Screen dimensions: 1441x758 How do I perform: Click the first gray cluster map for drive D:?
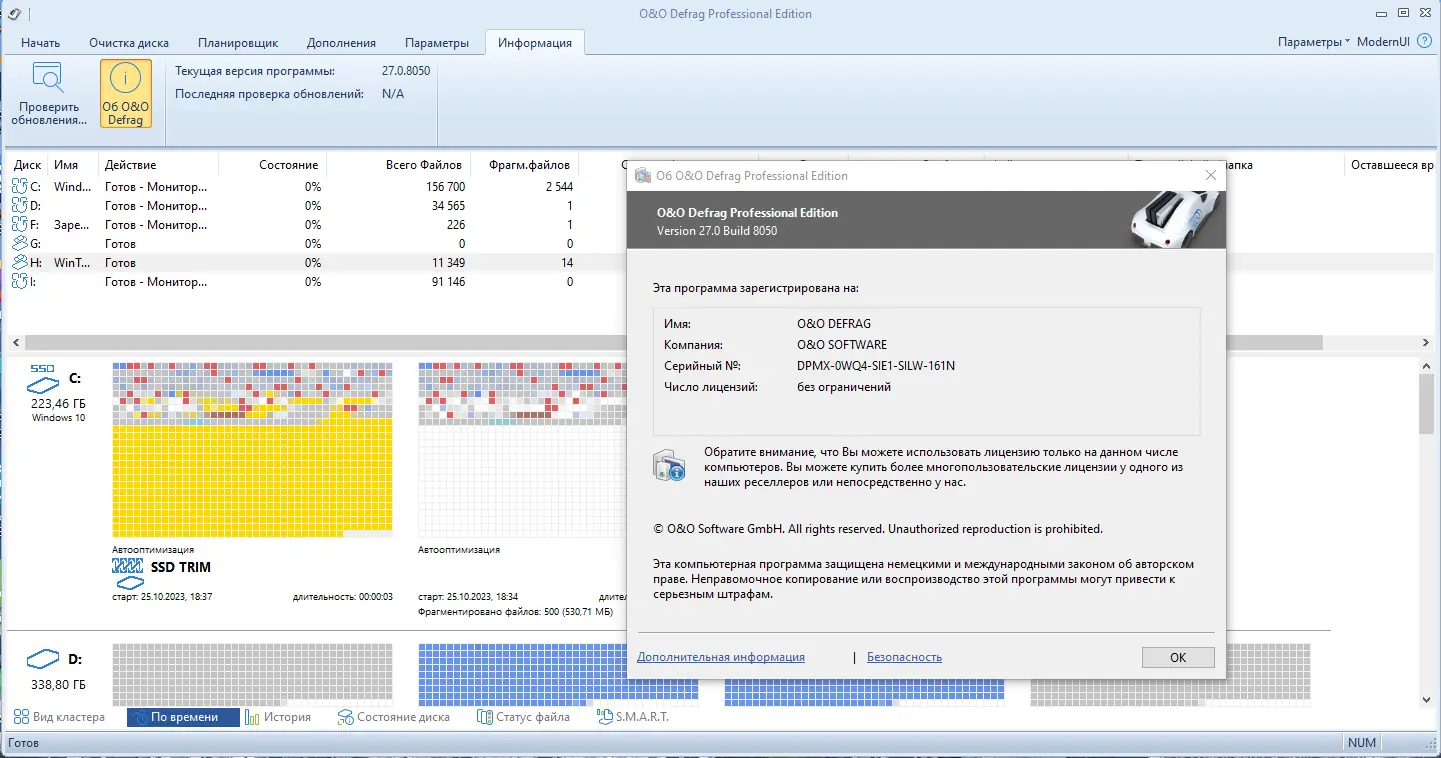(x=252, y=675)
